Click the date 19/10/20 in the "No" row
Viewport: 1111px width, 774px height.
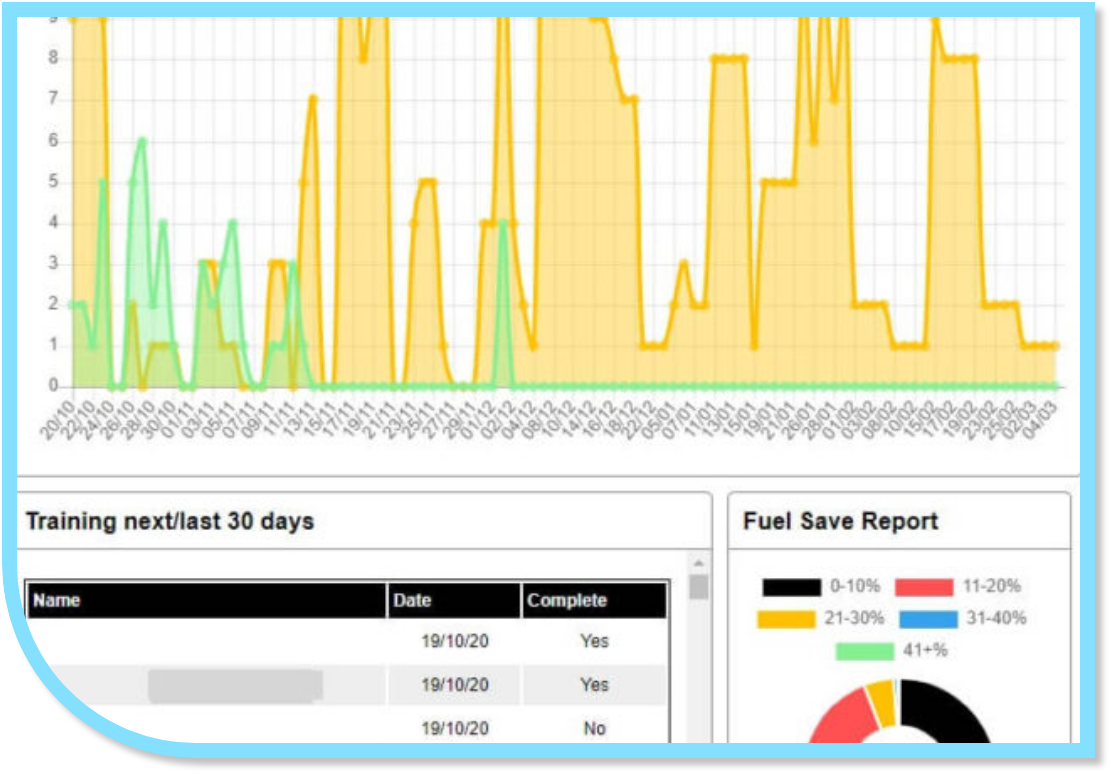455,729
